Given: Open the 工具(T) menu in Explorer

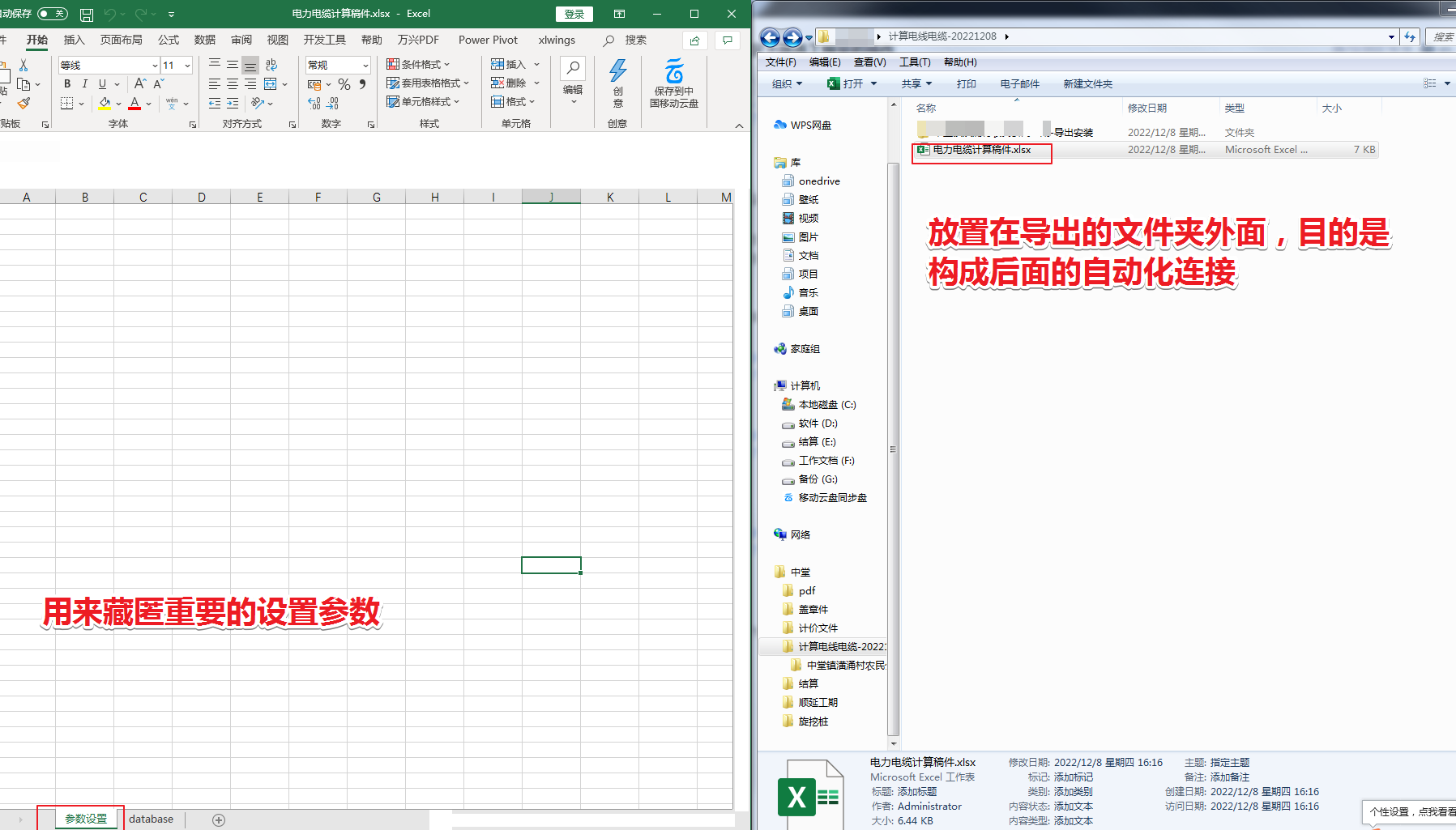Looking at the screenshot, I should point(915,62).
